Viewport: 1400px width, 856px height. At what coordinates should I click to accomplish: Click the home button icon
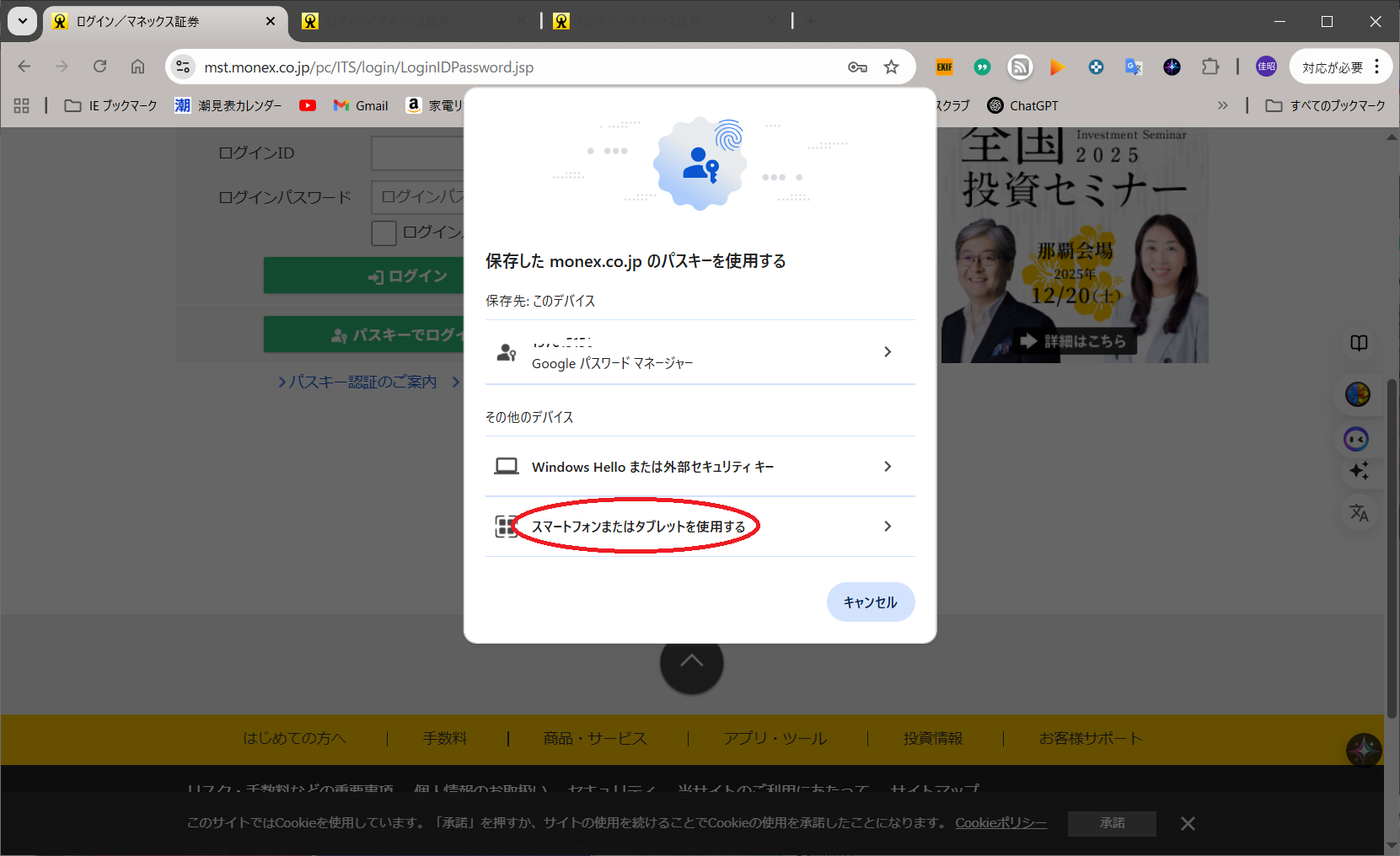pyautogui.click(x=137, y=67)
